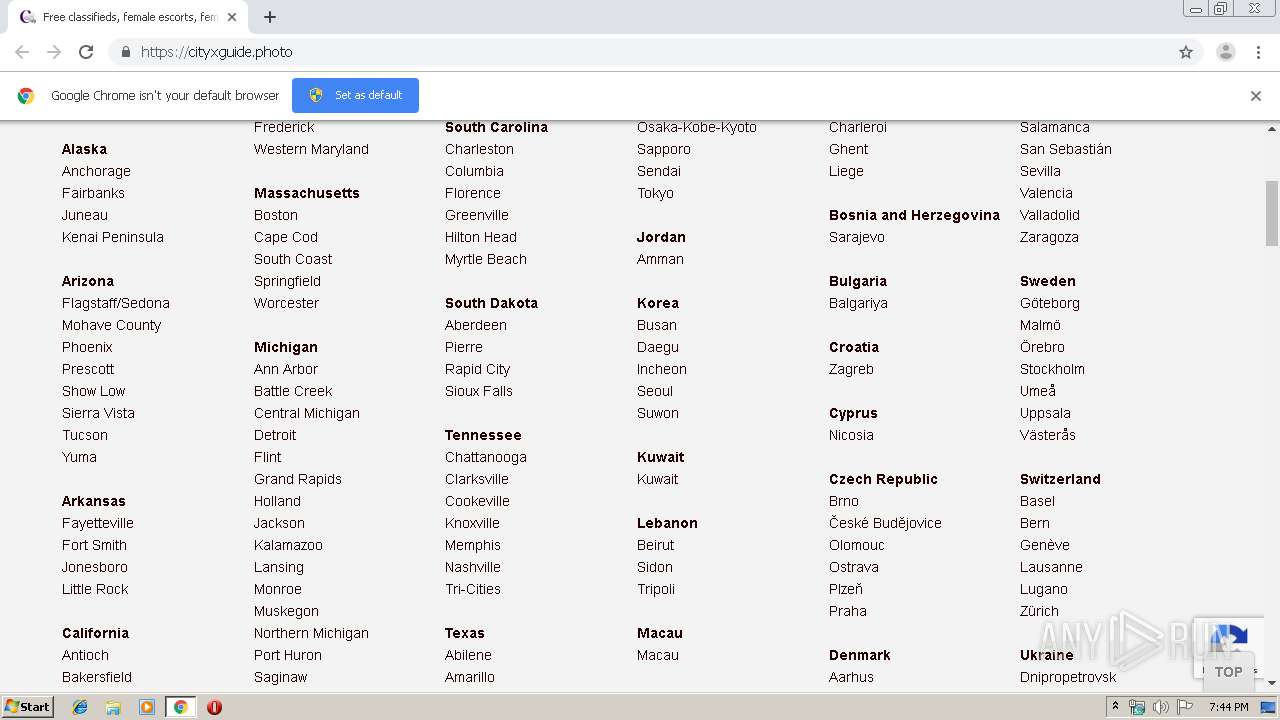This screenshot has width=1280, height=720.
Task: Click the TOP back-to-top button
Action: pyautogui.click(x=1228, y=672)
